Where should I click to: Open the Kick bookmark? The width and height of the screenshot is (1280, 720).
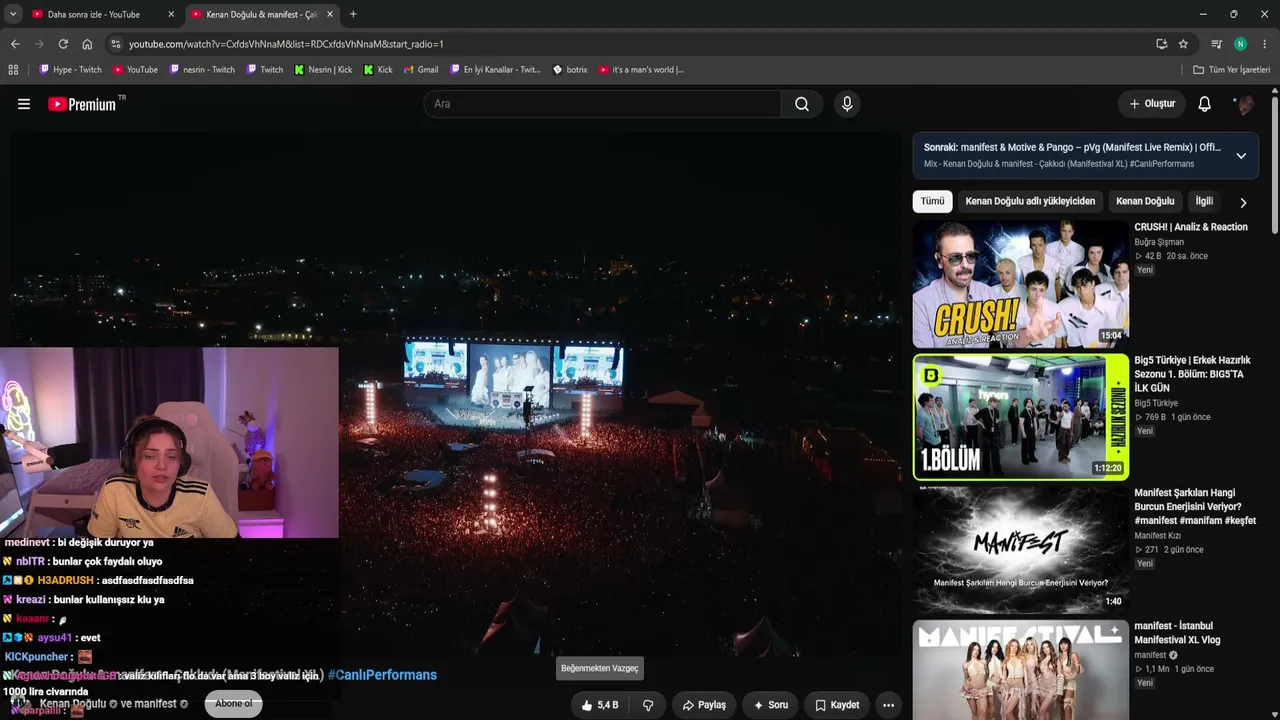378,70
